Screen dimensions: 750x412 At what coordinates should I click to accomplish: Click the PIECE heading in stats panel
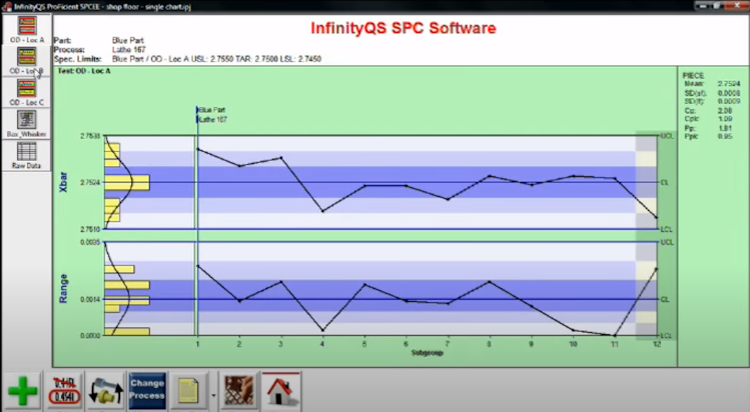coord(693,76)
